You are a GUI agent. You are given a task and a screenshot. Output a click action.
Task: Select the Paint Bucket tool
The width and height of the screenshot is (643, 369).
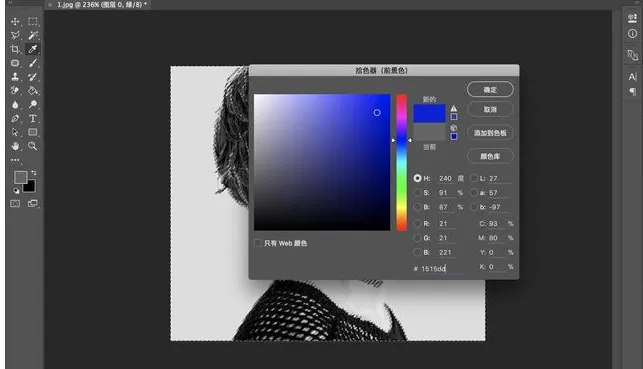click(x=33, y=90)
